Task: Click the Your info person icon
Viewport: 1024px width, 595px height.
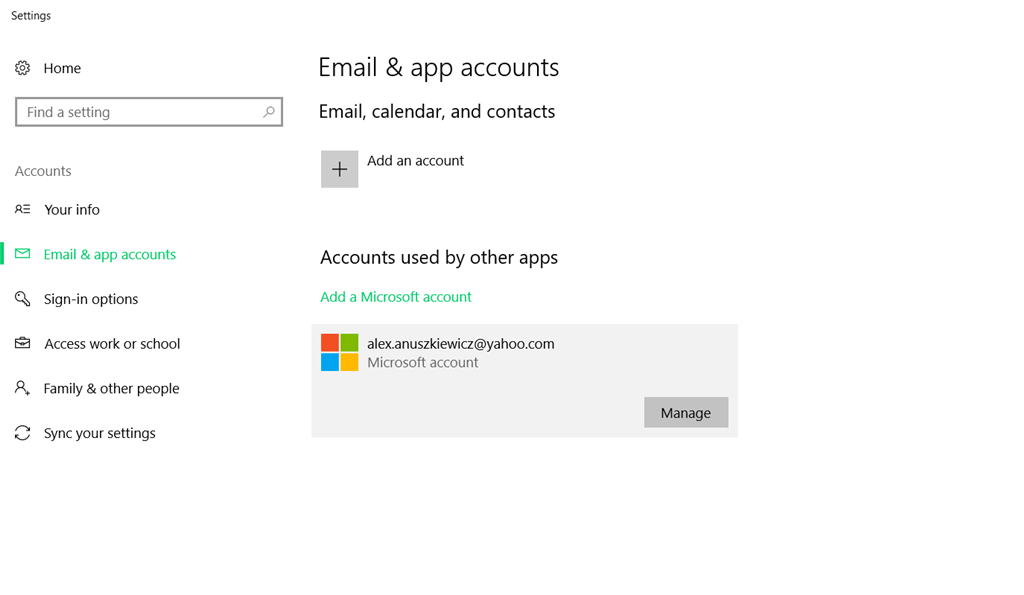Action: 22,209
